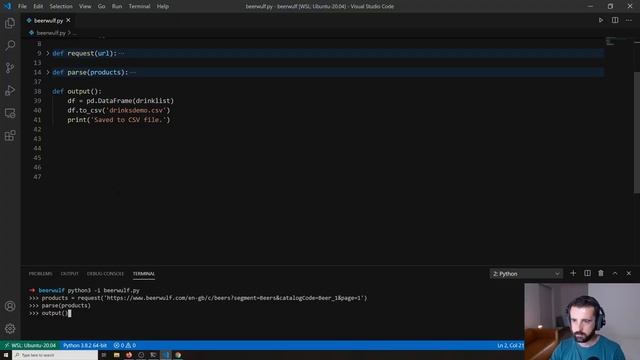The height and width of the screenshot is (360, 640).
Task: Open the Edit menu
Action: [38, 6]
